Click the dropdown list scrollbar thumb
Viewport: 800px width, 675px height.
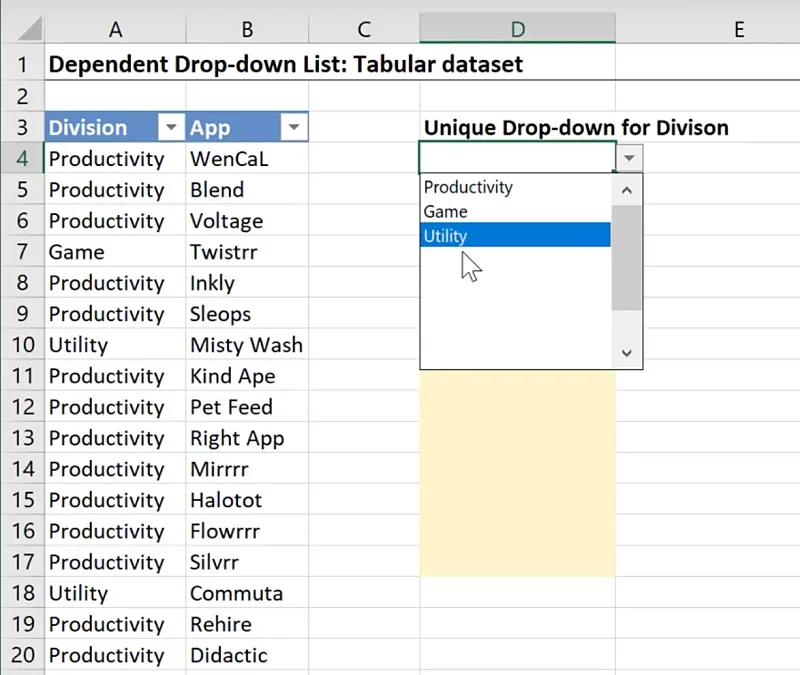coord(627,257)
